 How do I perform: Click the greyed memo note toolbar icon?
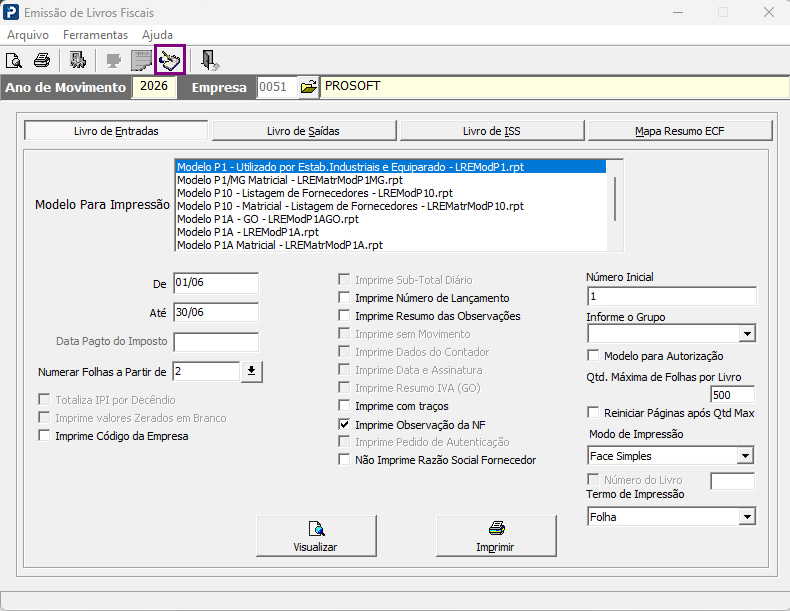(142, 60)
